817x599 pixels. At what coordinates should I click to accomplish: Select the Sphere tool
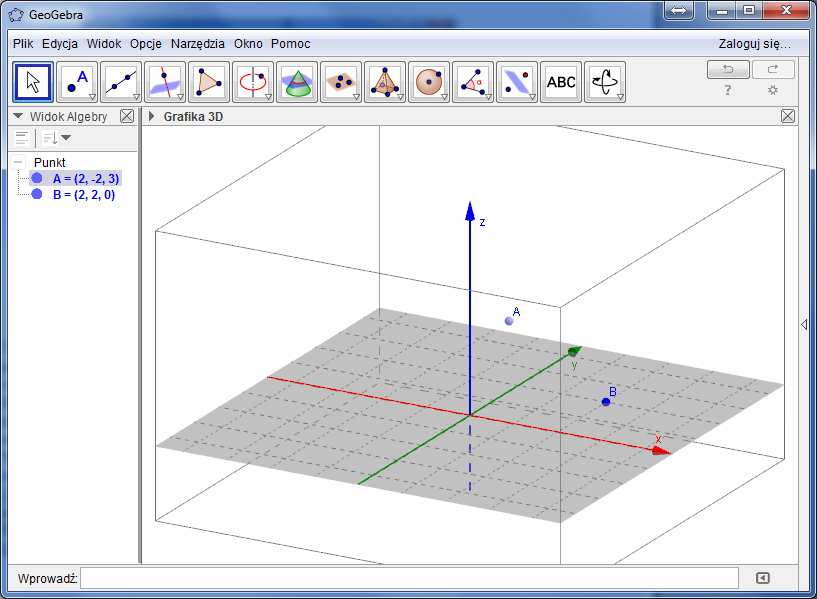tap(429, 82)
